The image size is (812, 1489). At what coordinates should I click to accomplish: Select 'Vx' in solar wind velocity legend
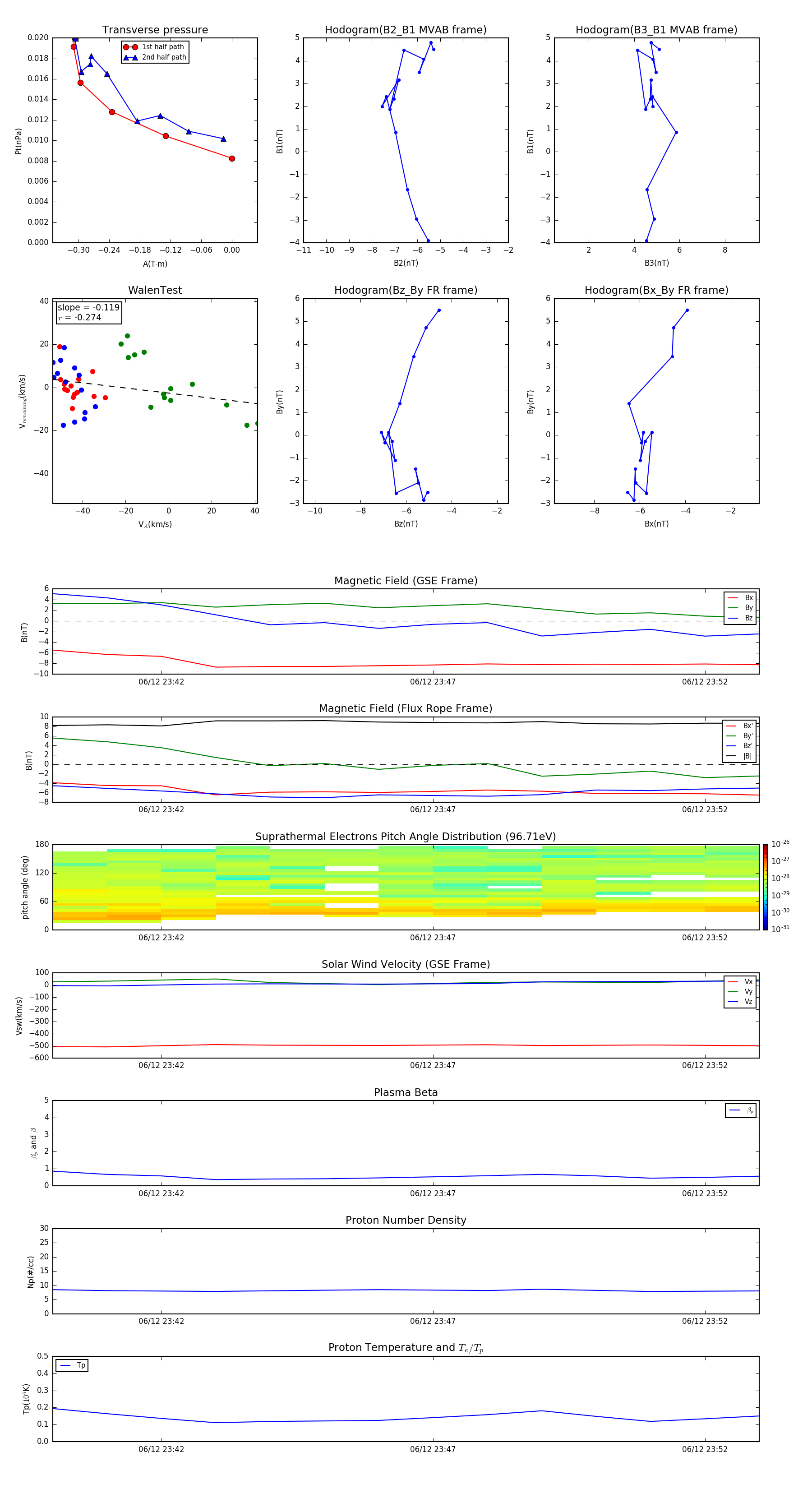tap(740, 982)
